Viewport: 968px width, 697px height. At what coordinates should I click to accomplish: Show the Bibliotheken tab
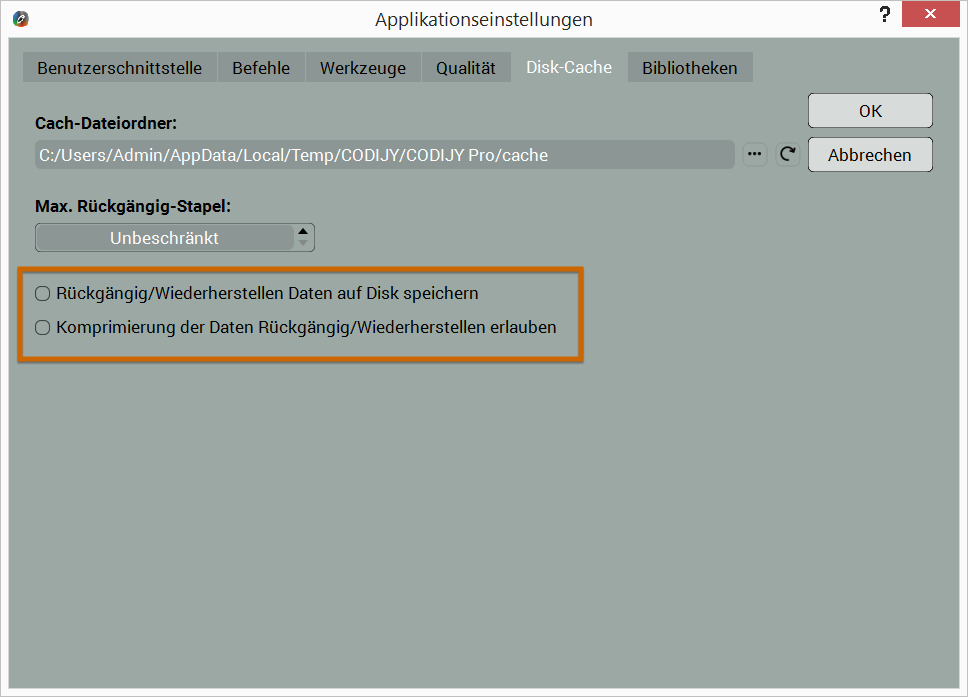click(x=690, y=68)
